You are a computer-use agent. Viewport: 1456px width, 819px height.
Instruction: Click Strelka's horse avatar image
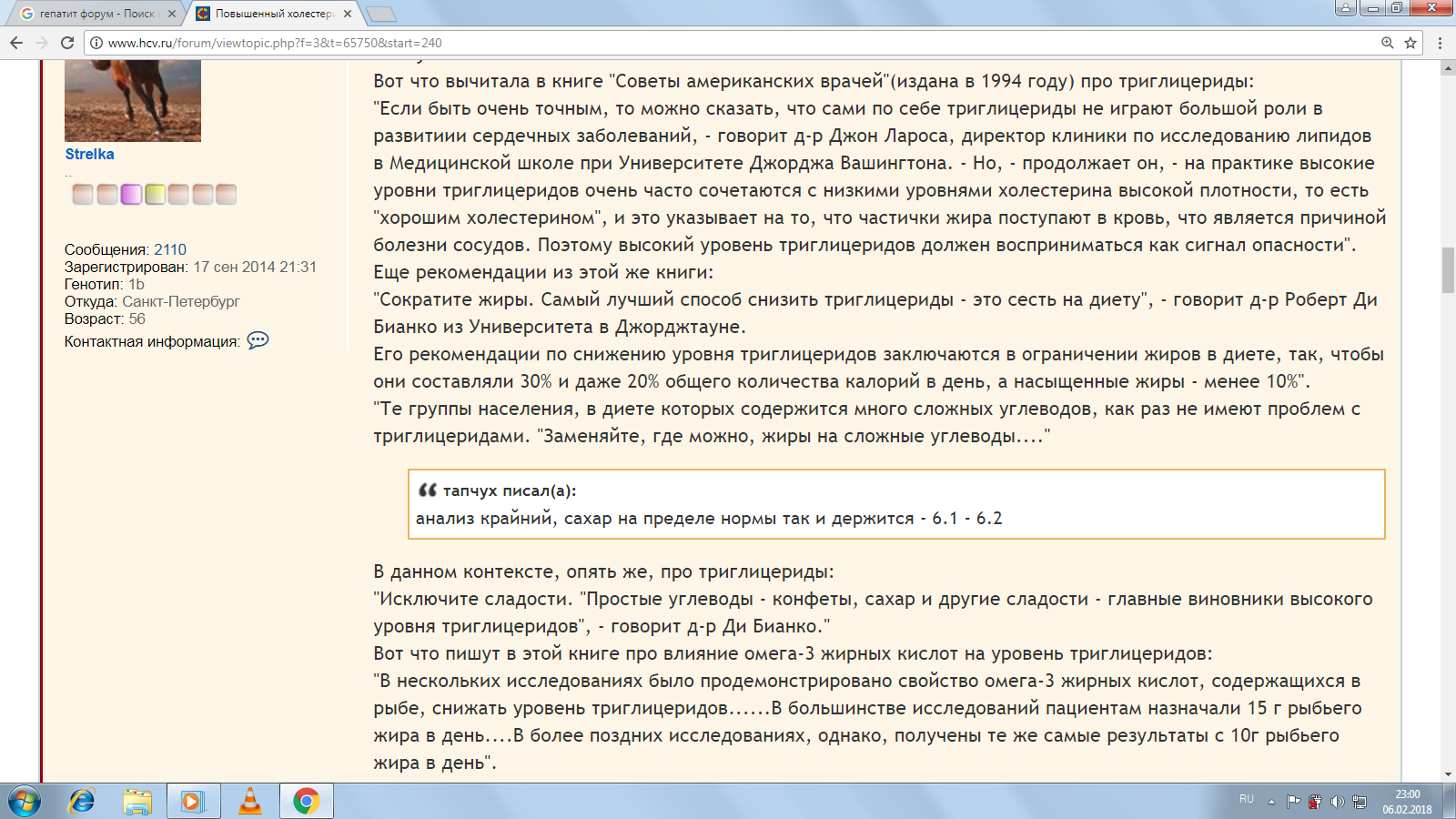132,100
